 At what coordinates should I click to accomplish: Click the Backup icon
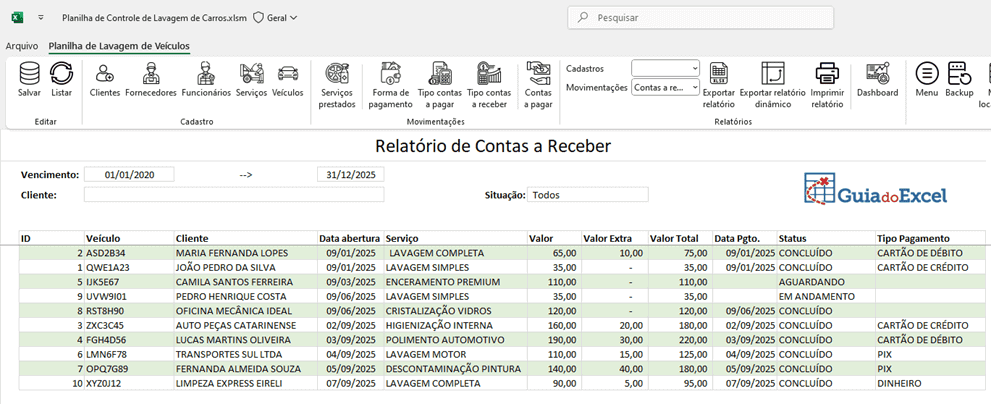pyautogui.click(x=959, y=73)
